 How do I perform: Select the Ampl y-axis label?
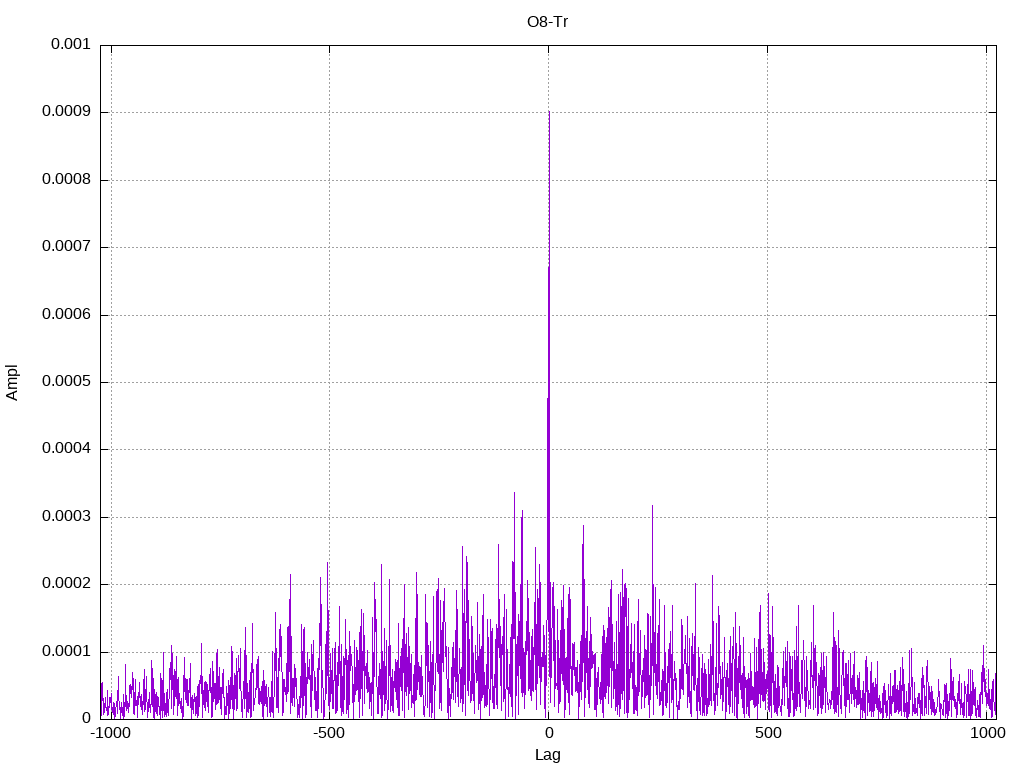[x=12, y=382]
